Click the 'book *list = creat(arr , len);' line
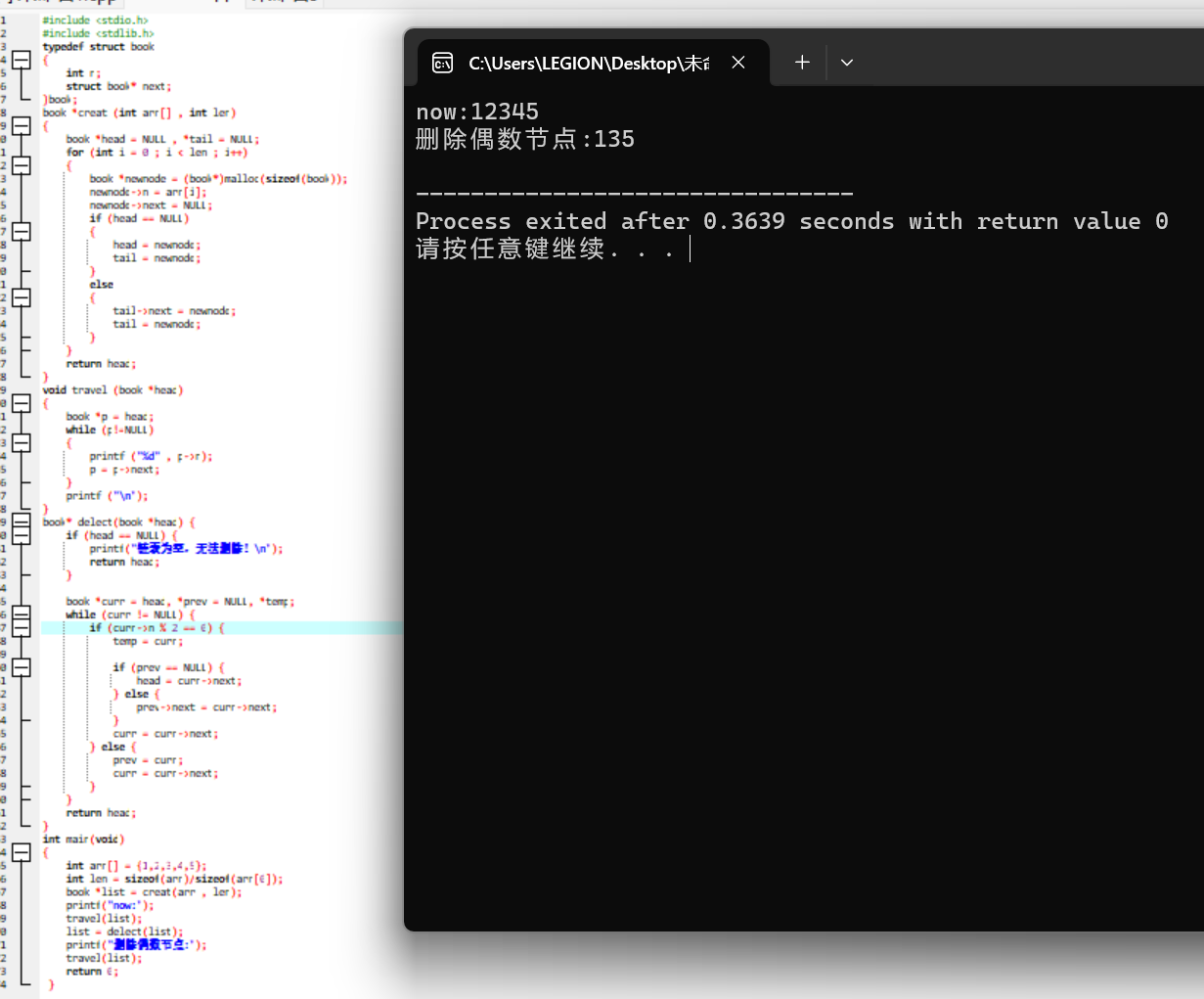Screen dimensions: 1204x999 click(x=154, y=892)
